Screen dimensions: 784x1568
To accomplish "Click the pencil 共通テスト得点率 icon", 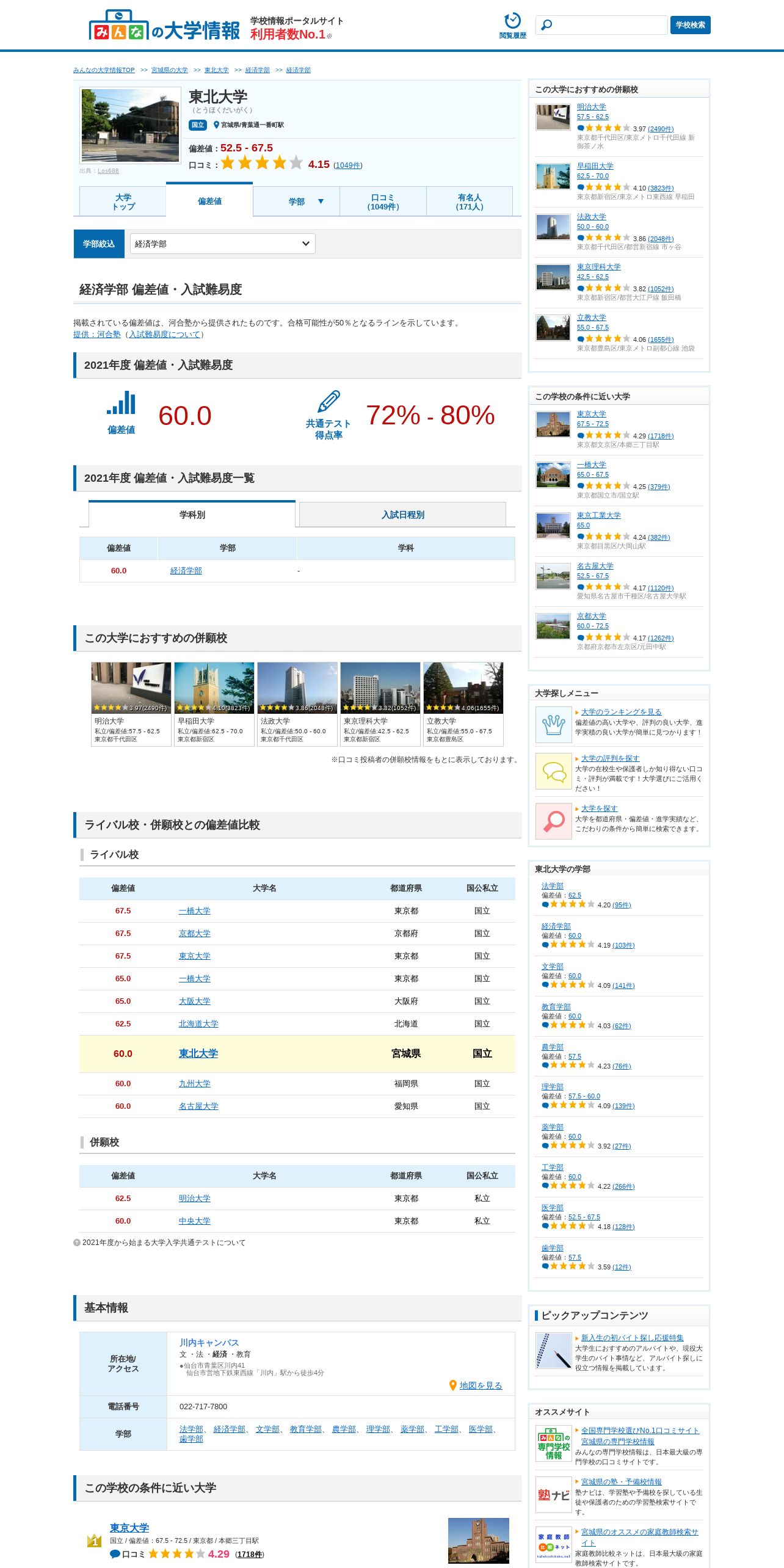I will pyautogui.click(x=328, y=401).
